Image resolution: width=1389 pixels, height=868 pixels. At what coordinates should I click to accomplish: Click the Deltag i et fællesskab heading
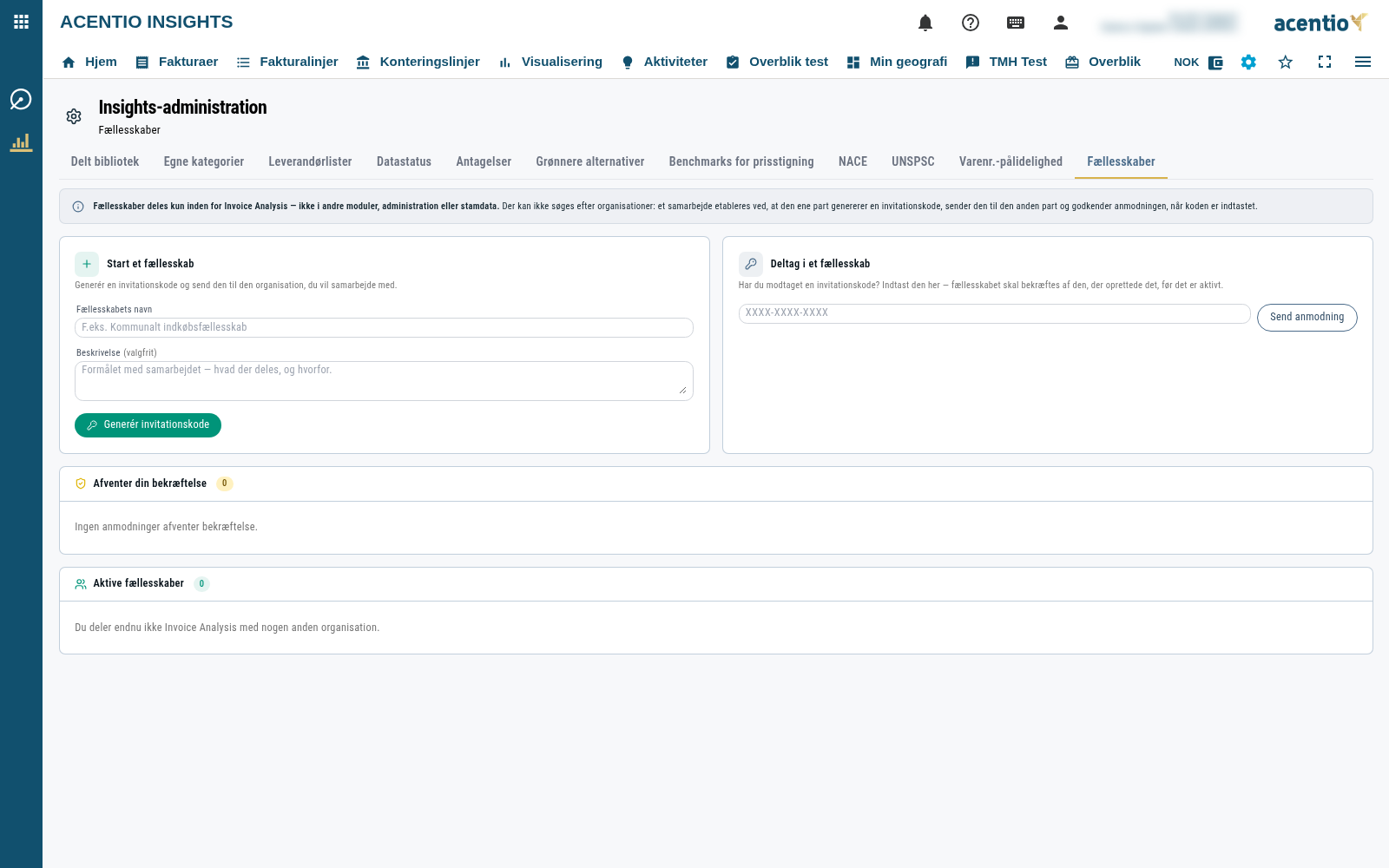pos(820,264)
